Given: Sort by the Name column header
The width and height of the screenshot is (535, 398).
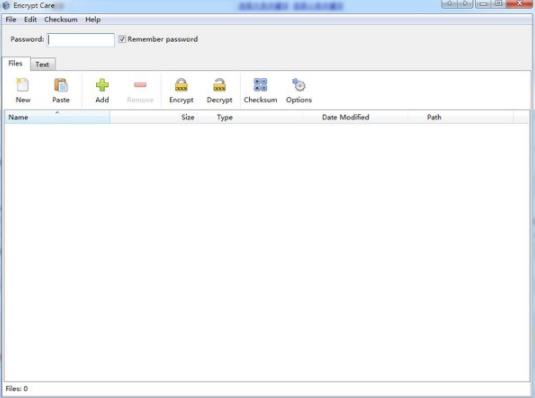Looking at the screenshot, I should 57,117.
